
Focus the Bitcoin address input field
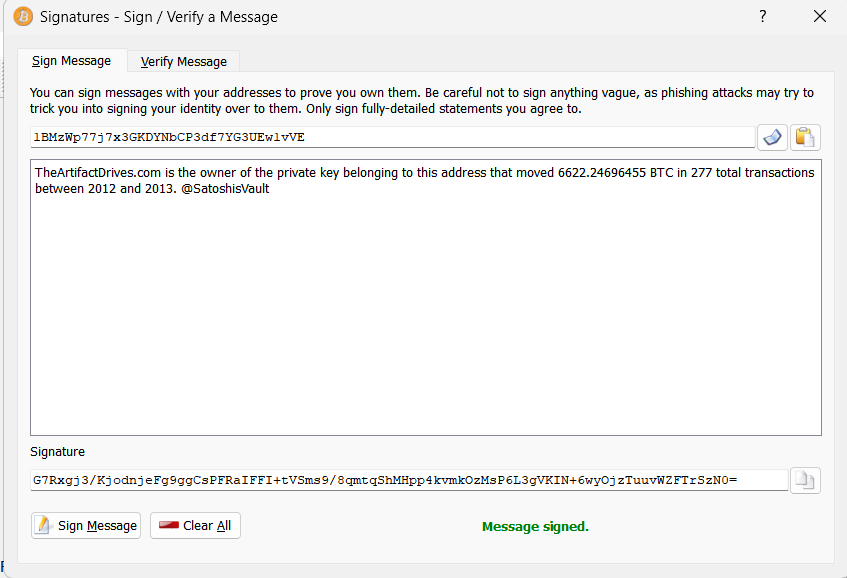click(x=392, y=137)
